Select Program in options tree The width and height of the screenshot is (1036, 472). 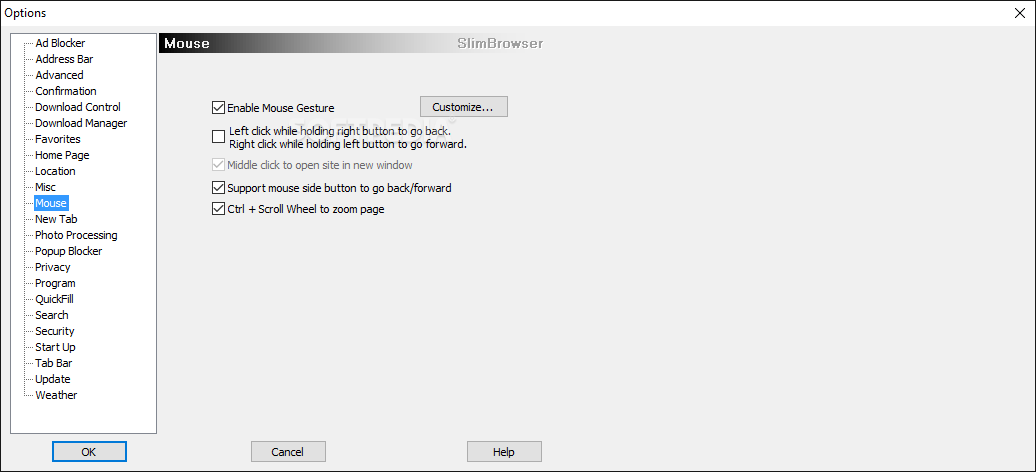tap(56, 283)
